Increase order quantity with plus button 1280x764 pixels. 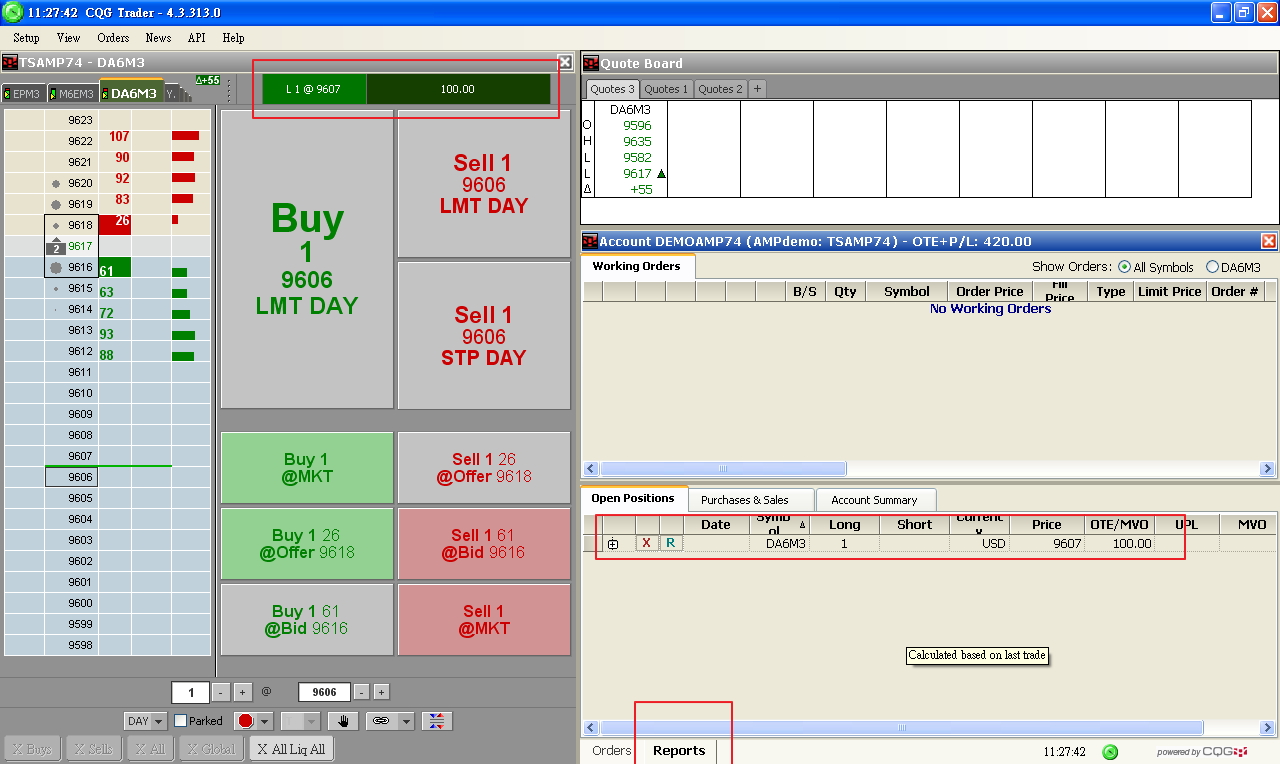coord(243,692)
